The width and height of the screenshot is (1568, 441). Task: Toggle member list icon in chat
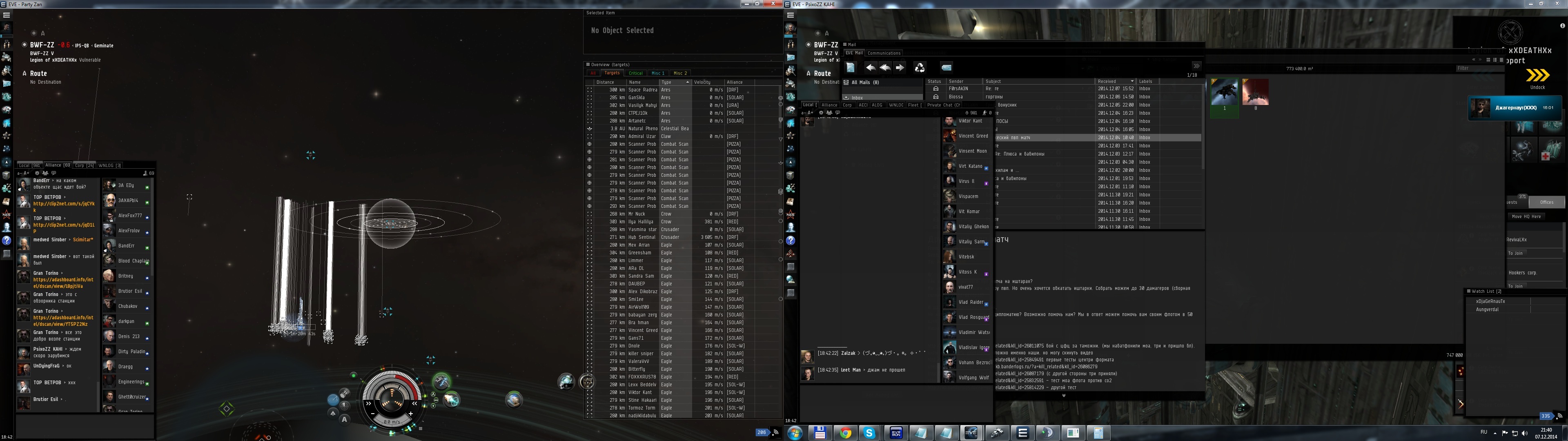(45, 173)
